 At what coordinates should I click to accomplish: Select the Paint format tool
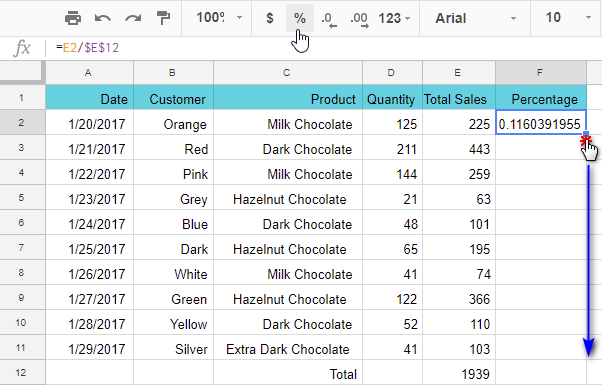164,18
